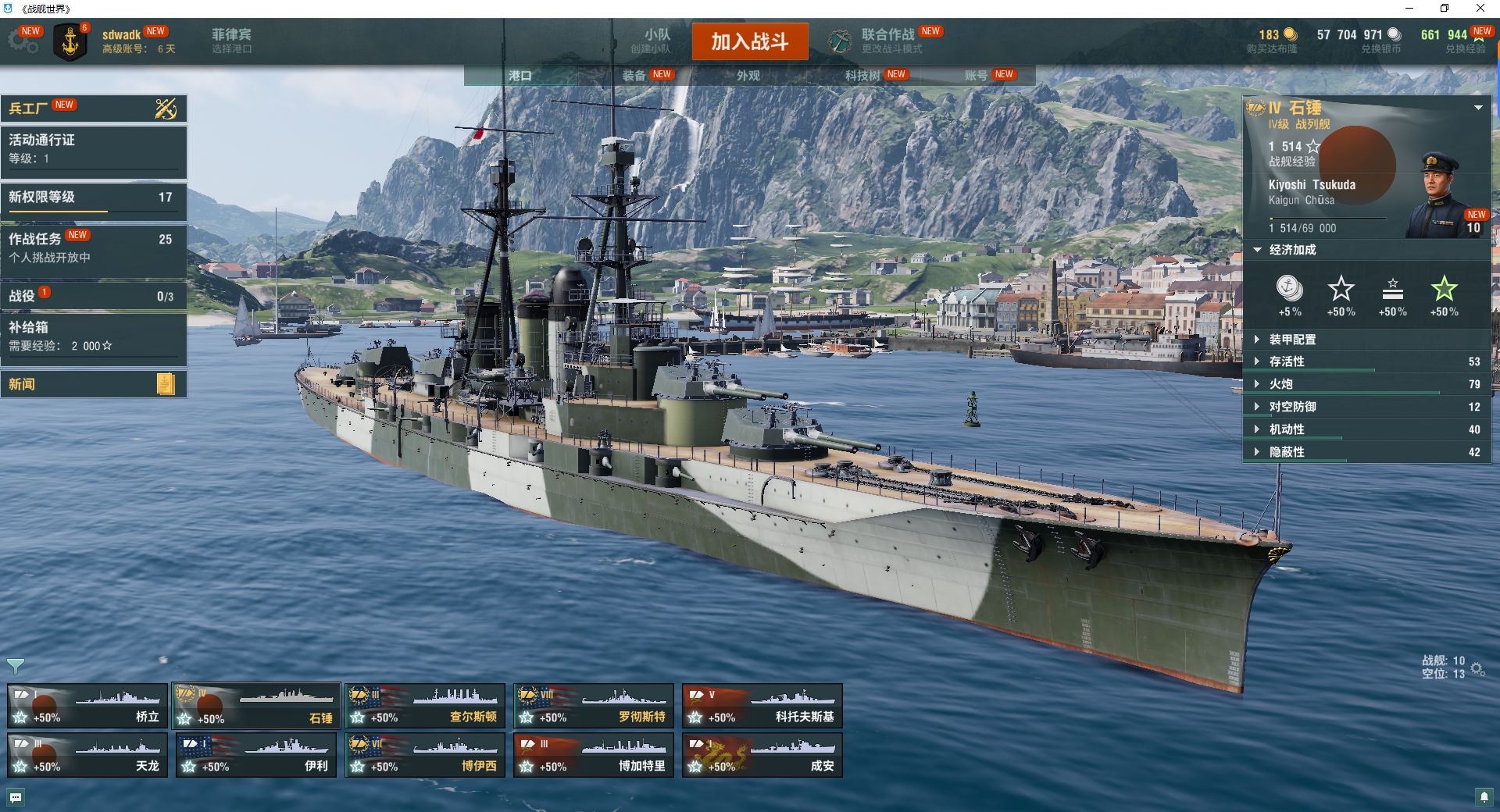Viewport: 1500px width, 812px height.
Task: Open the settings gear icon
Action: pos(23,41)
